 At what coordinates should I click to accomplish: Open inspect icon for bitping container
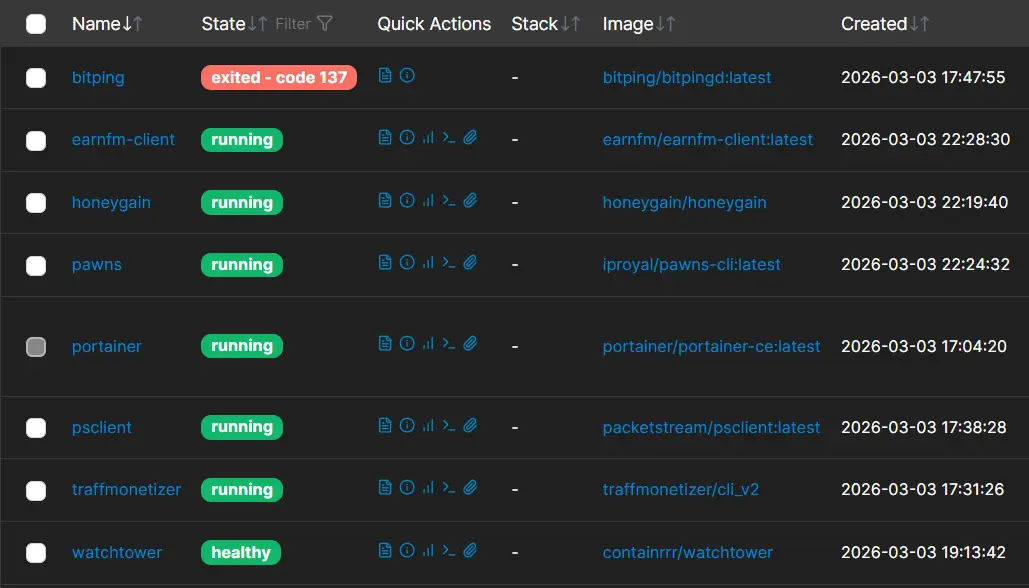pos(407,75)
